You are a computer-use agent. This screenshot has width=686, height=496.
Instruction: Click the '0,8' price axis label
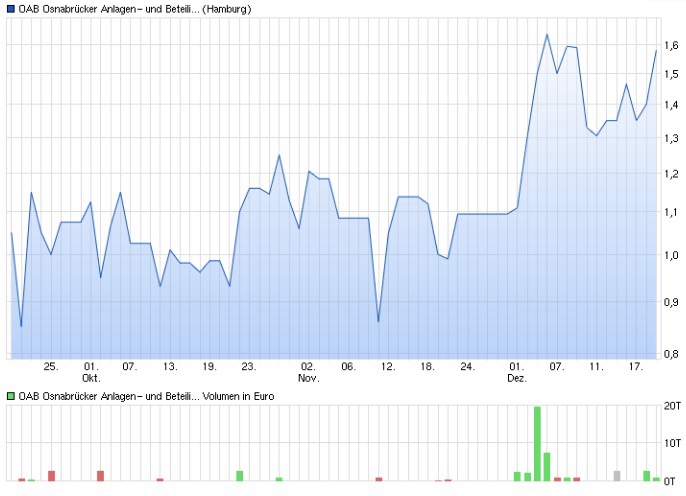point(668,353)
